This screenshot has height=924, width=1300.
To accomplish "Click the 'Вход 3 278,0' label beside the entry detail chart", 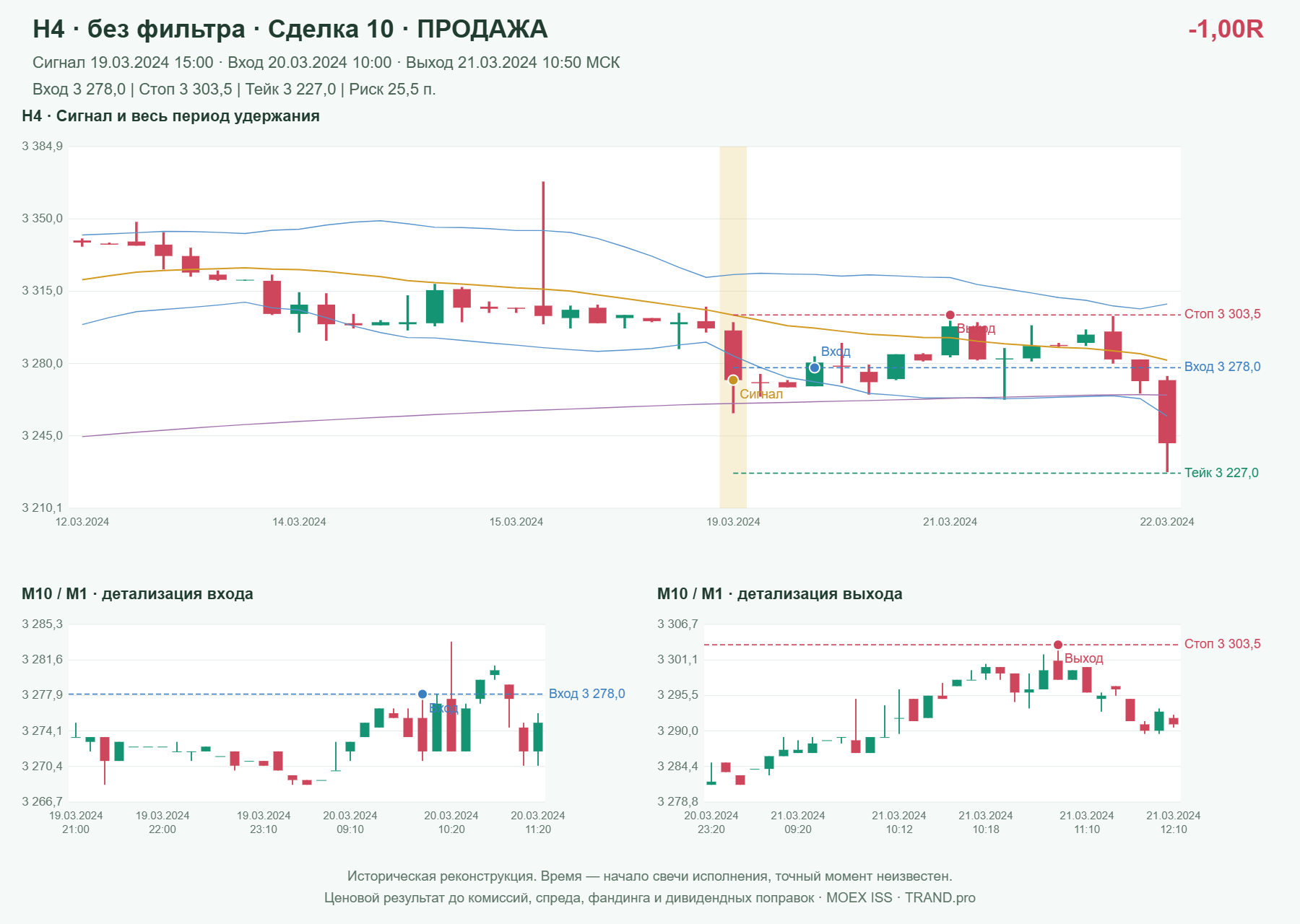I will tap(587, 694).
